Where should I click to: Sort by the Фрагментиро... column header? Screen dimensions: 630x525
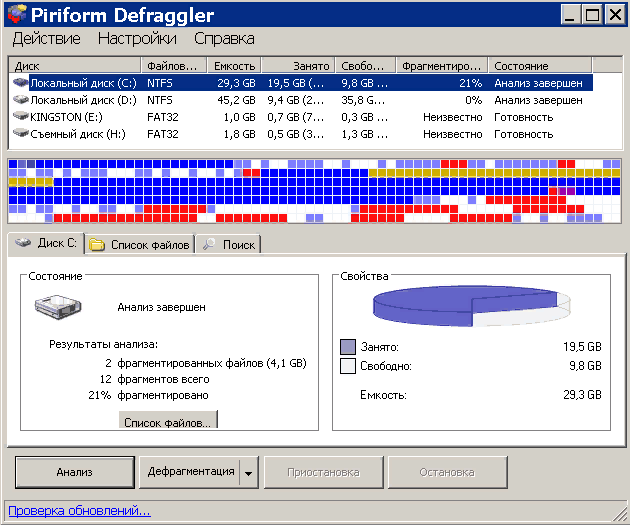click(x=442, y=65)
